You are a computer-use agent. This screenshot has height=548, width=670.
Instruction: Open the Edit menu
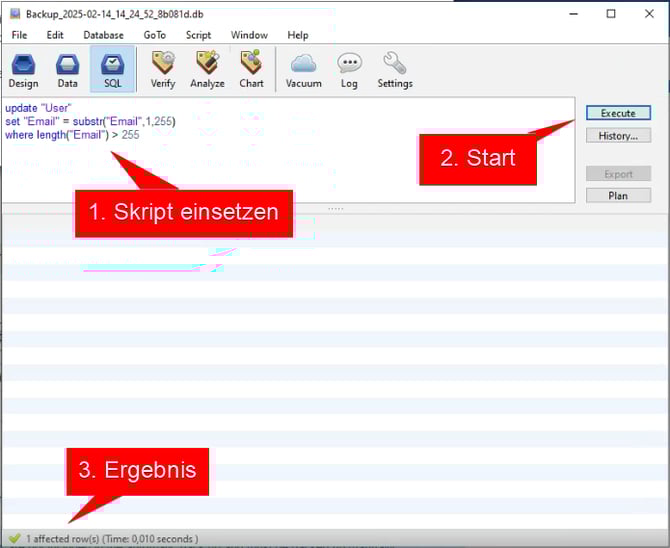point(55,35)
